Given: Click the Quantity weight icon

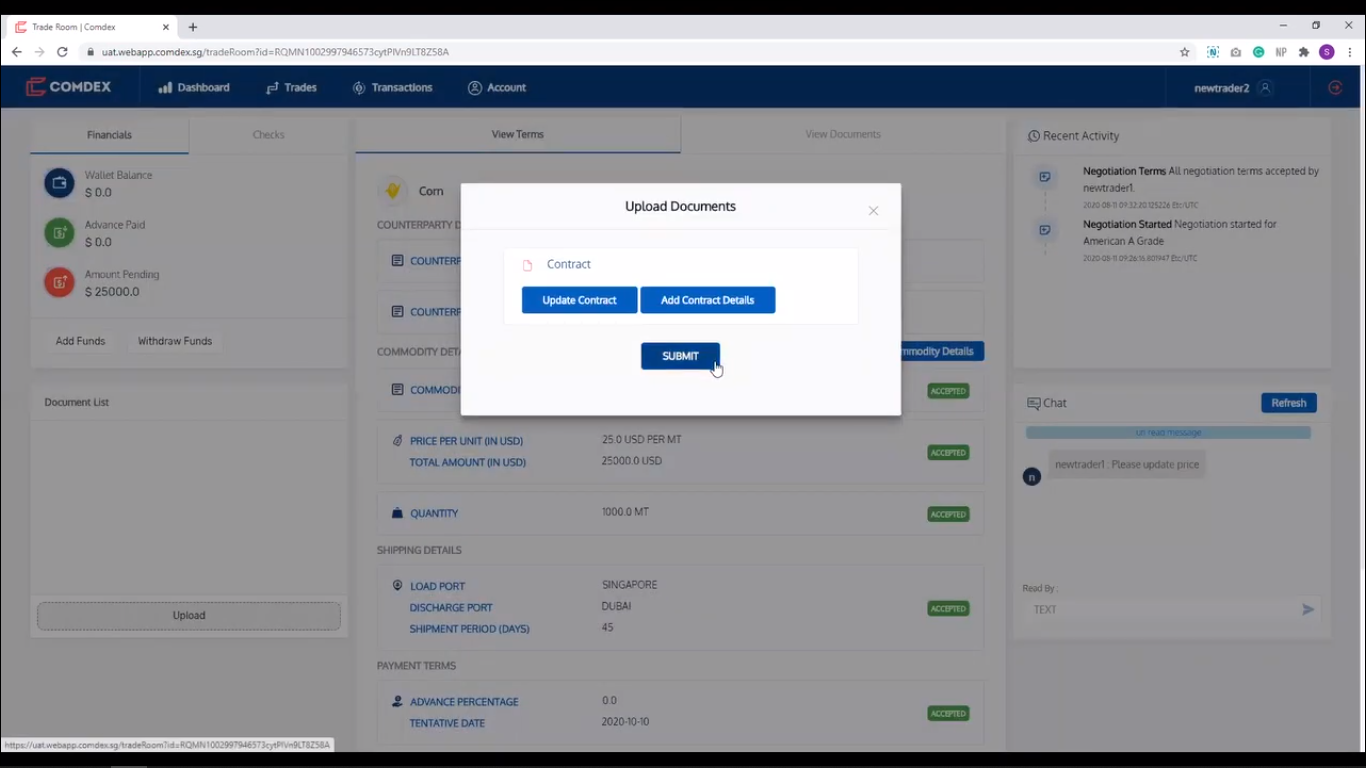Looking at the screenshot, I should pyautogui.click(x=397, y=513).
